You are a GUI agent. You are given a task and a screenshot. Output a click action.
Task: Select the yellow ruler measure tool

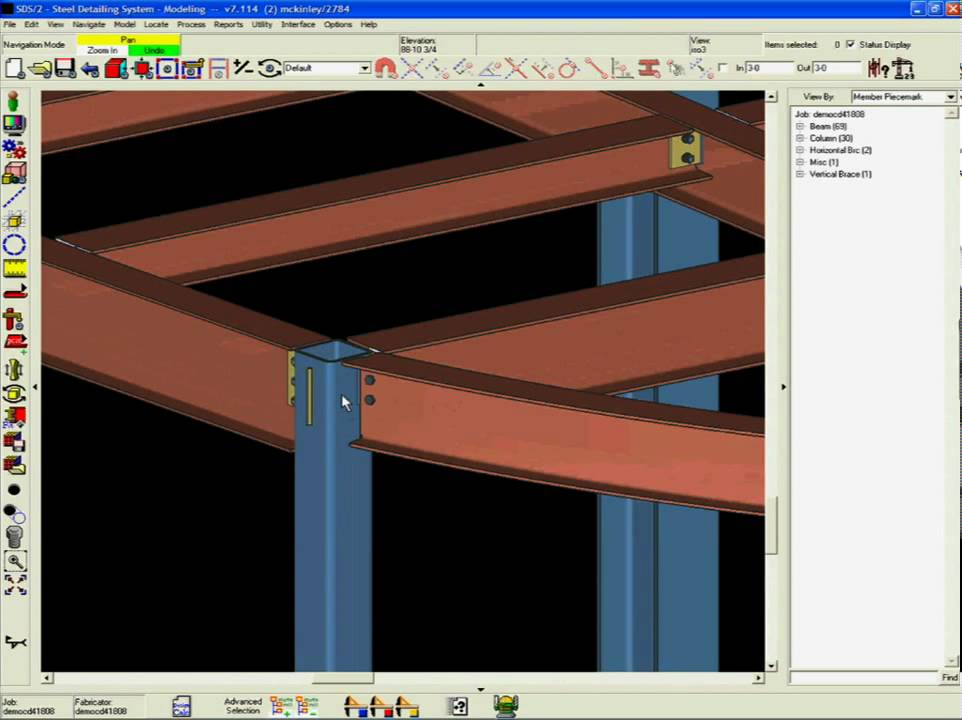point(14,269)
